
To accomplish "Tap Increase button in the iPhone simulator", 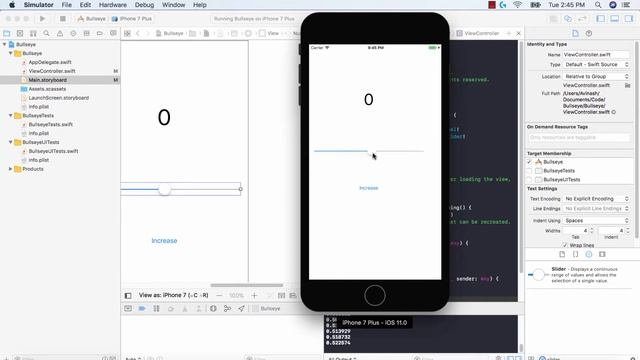I will click(x=369, y=188).
